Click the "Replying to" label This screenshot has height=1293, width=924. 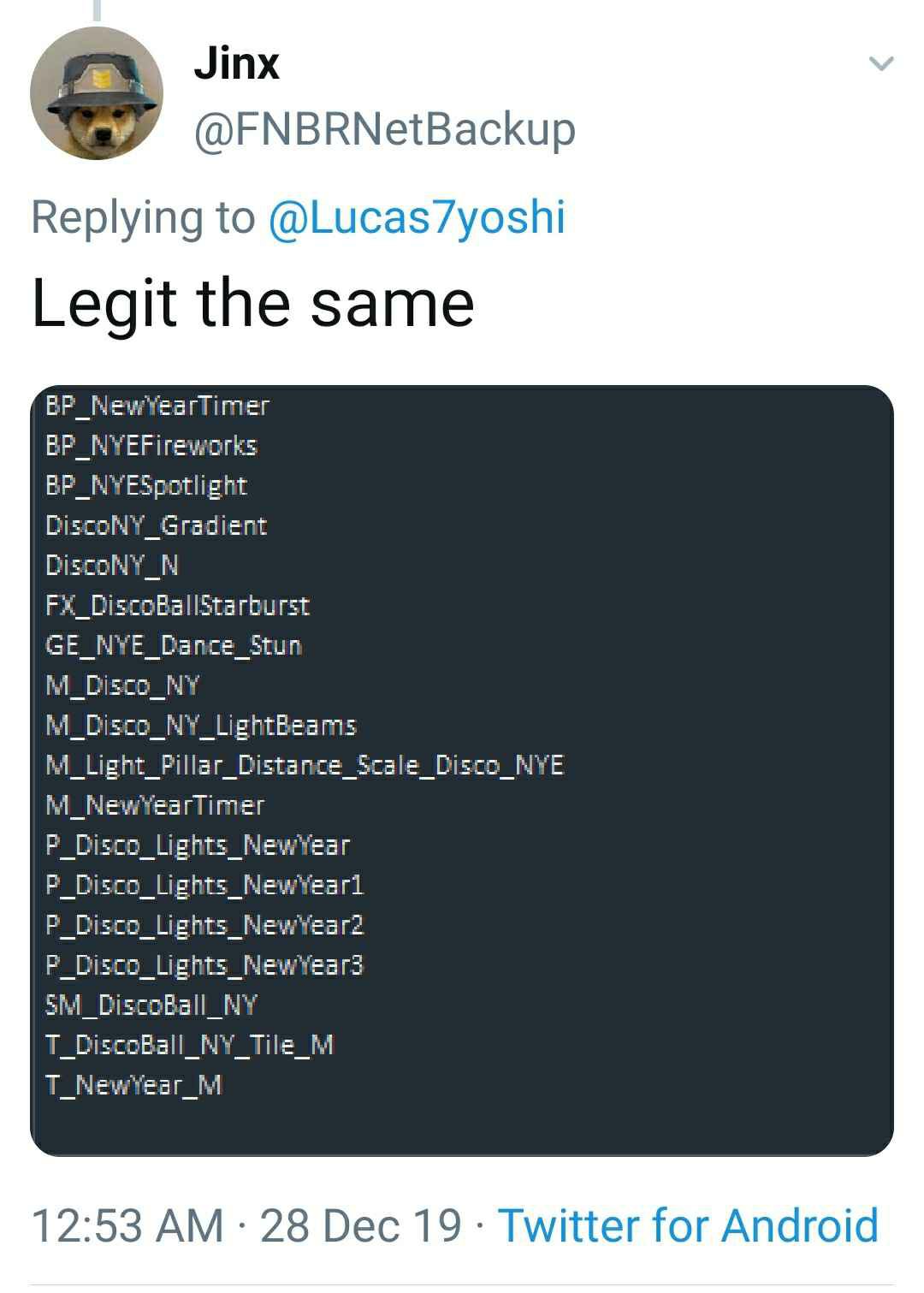pos(143,216)
